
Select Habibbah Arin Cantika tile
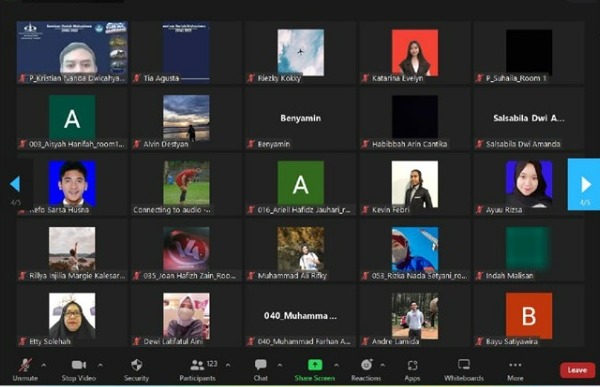pos(415,118)
